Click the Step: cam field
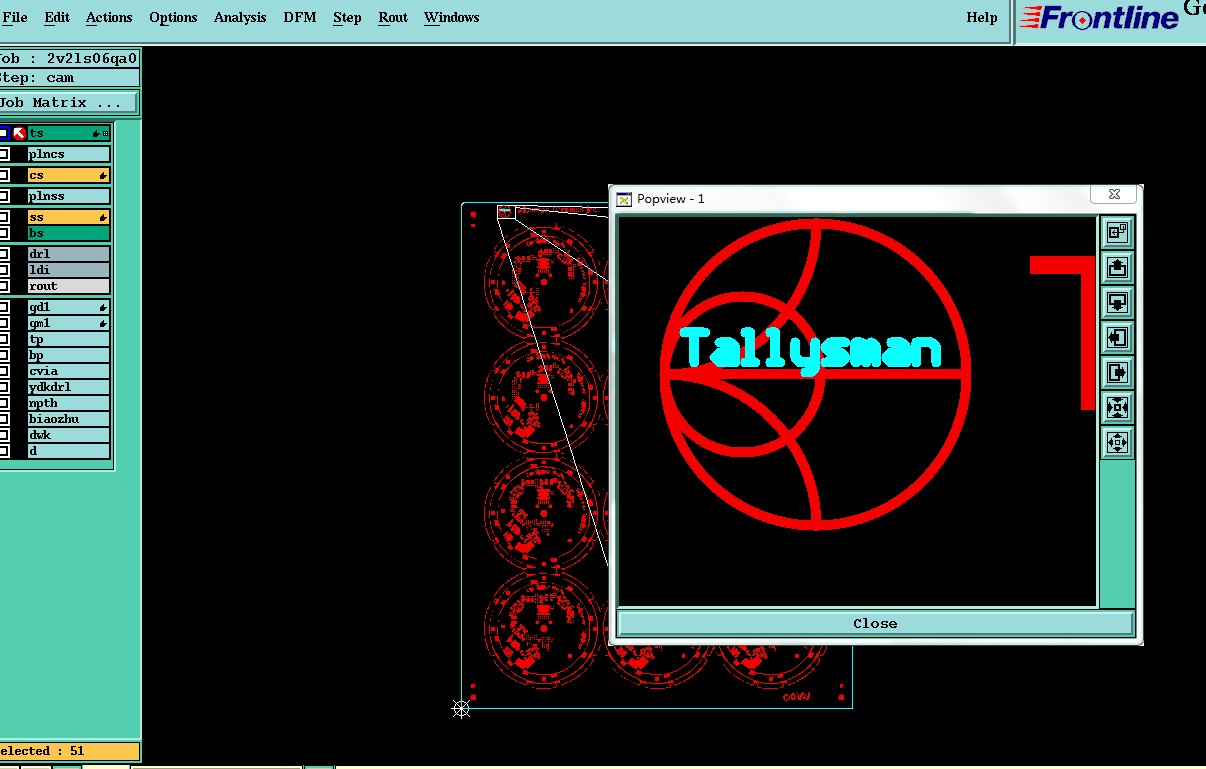 coord(69,78)
